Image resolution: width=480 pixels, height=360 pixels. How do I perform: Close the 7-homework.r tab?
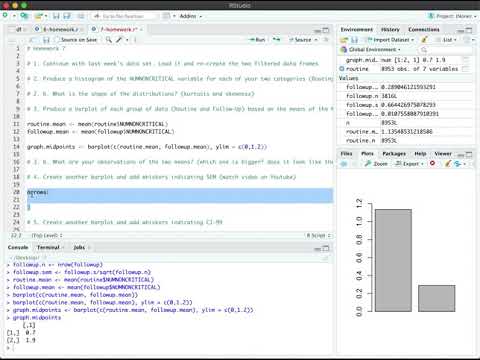click(x=141, y=30)
